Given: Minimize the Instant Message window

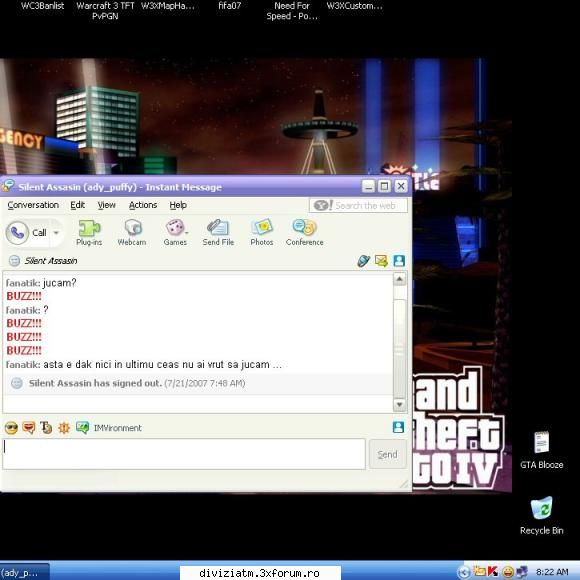Looking at the screenshot, I should [x=368, y=186].
